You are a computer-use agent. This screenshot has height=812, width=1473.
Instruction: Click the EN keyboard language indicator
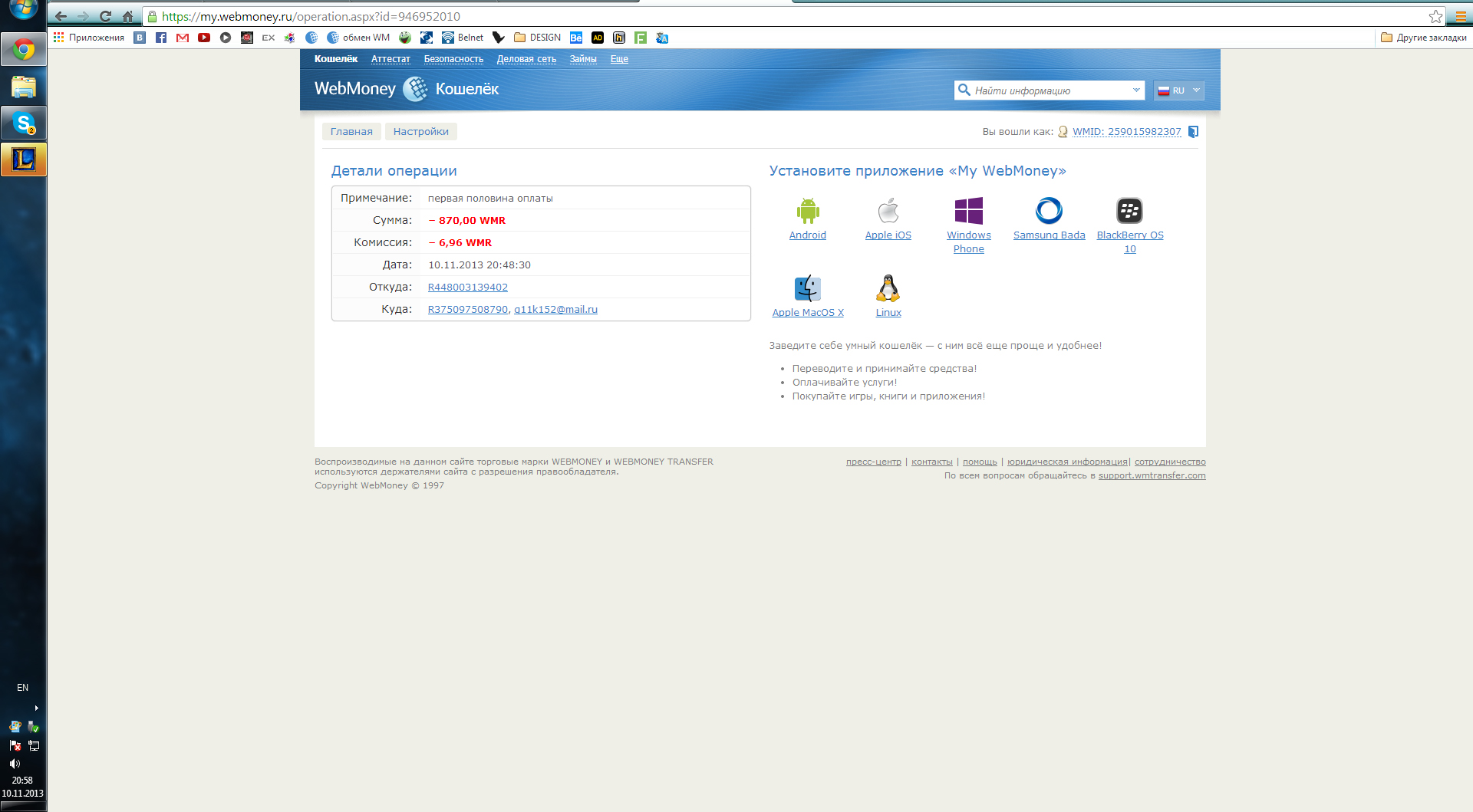[x=23, y=688]
